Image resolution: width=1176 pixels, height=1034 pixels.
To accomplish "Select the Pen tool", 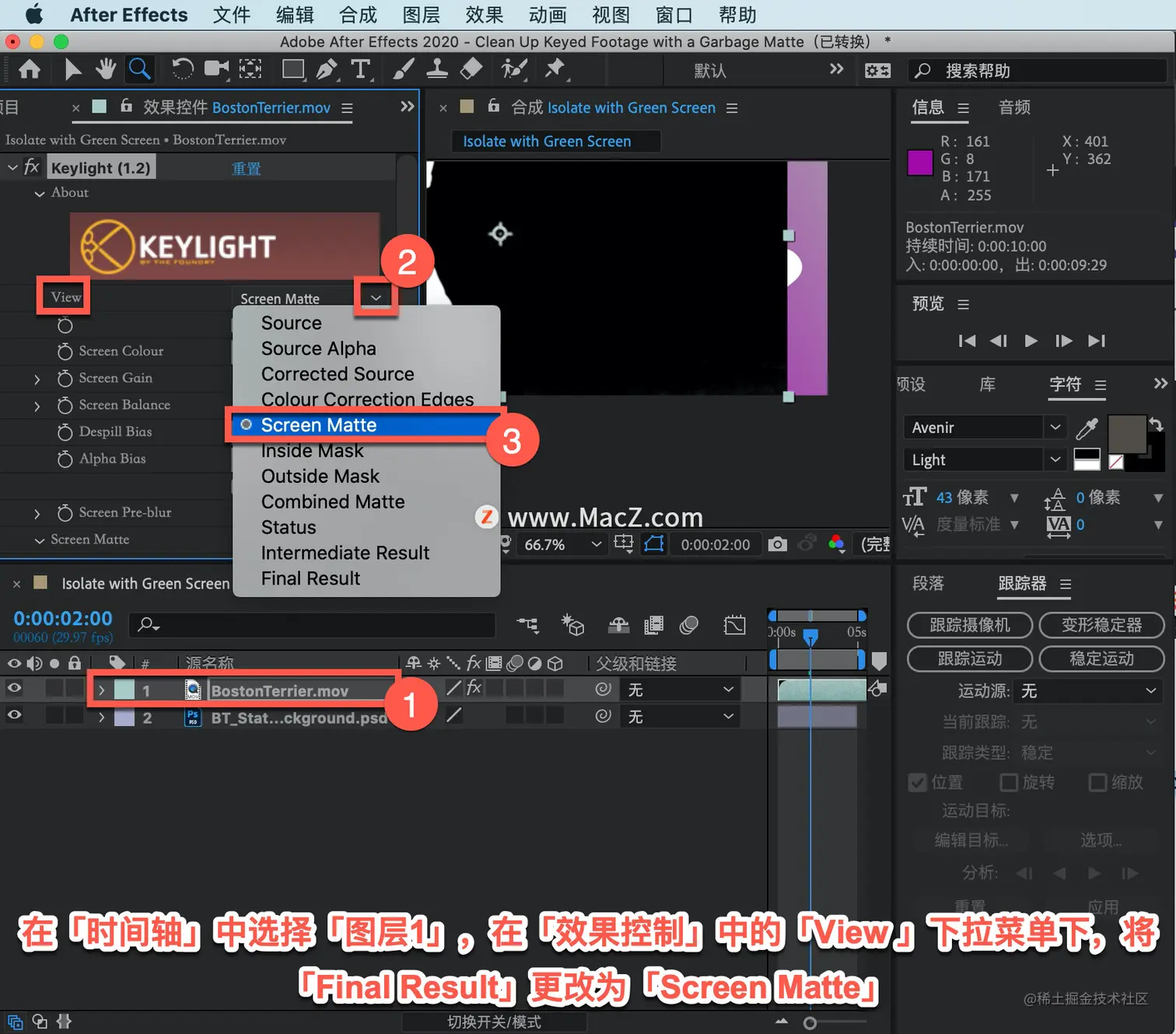I will coord(327,70).
